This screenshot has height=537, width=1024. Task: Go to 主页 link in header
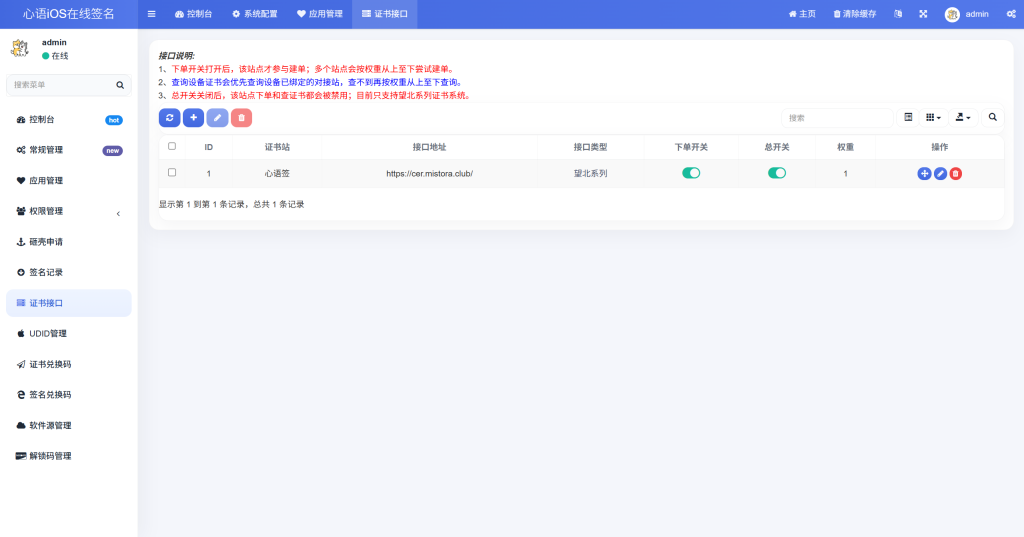(x=802, y=14)
